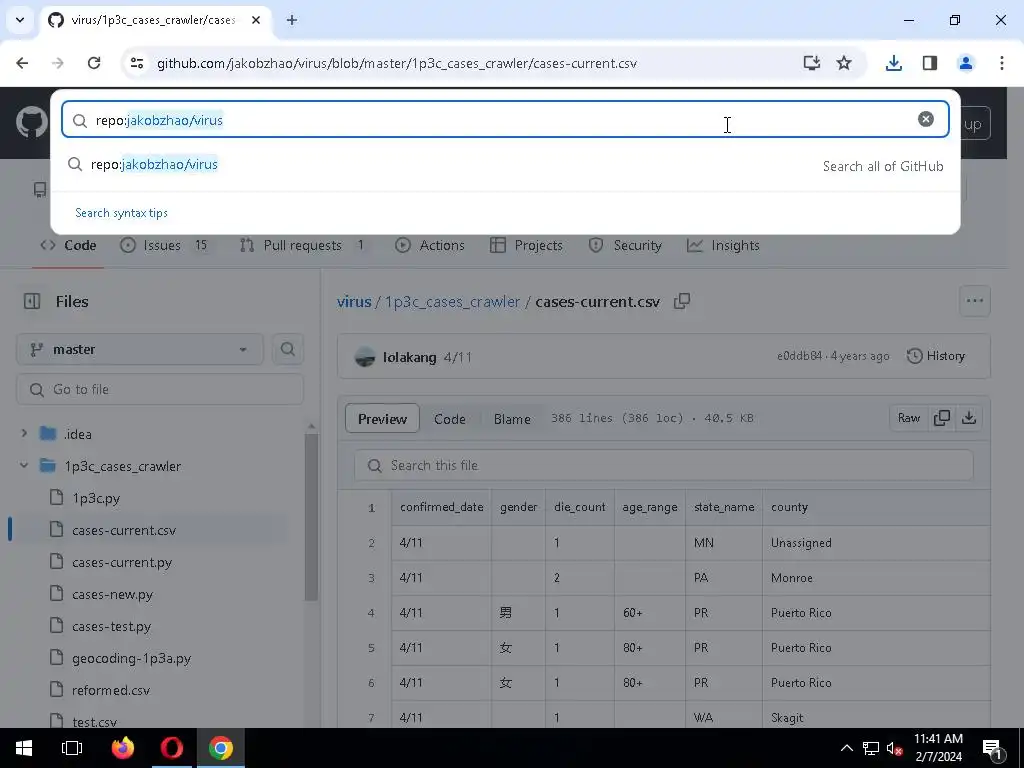
Task: Open geocoding-1p3a.py in the file tree
Action: click(131, 658)
